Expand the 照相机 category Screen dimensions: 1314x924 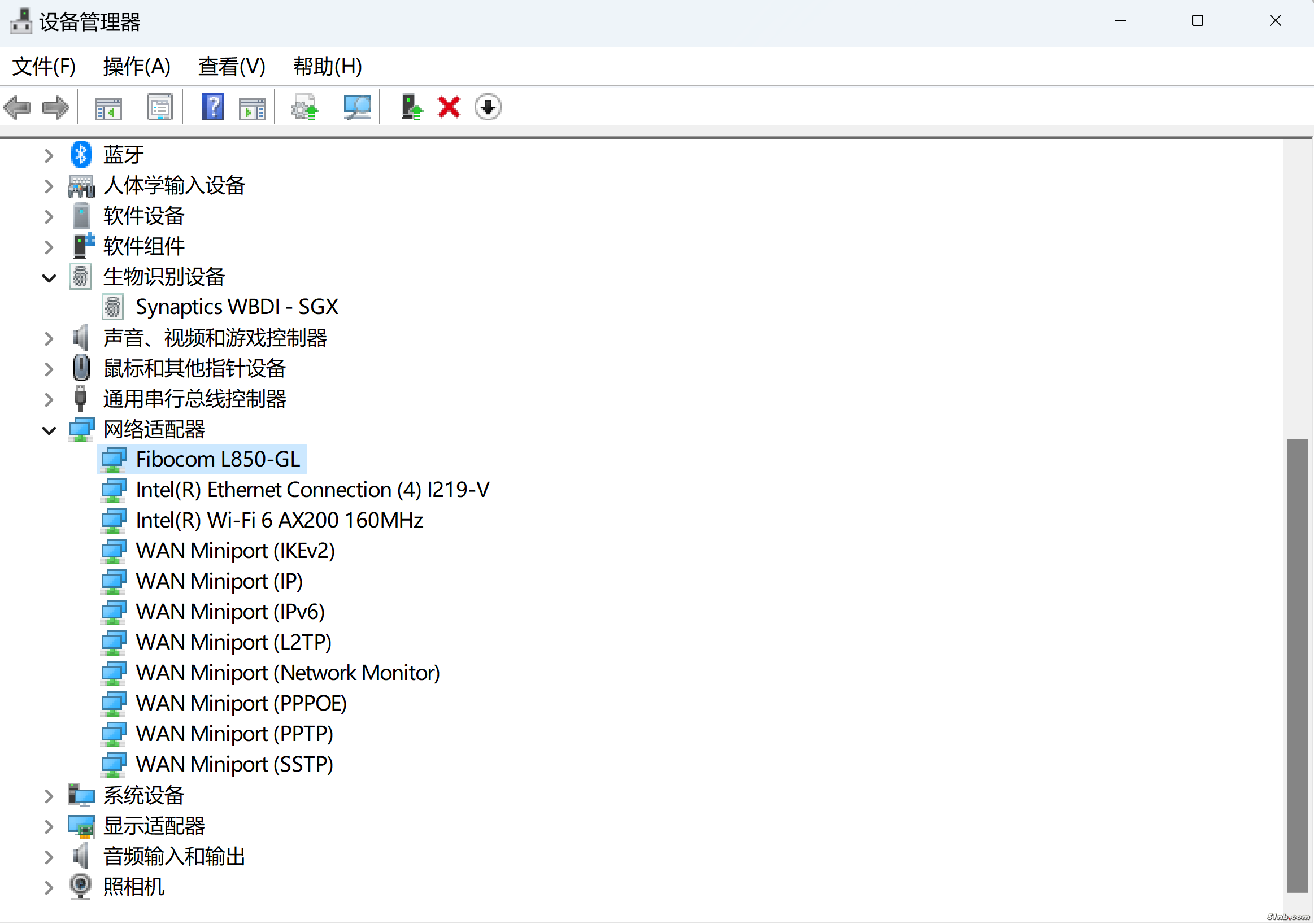pos(49,887)
